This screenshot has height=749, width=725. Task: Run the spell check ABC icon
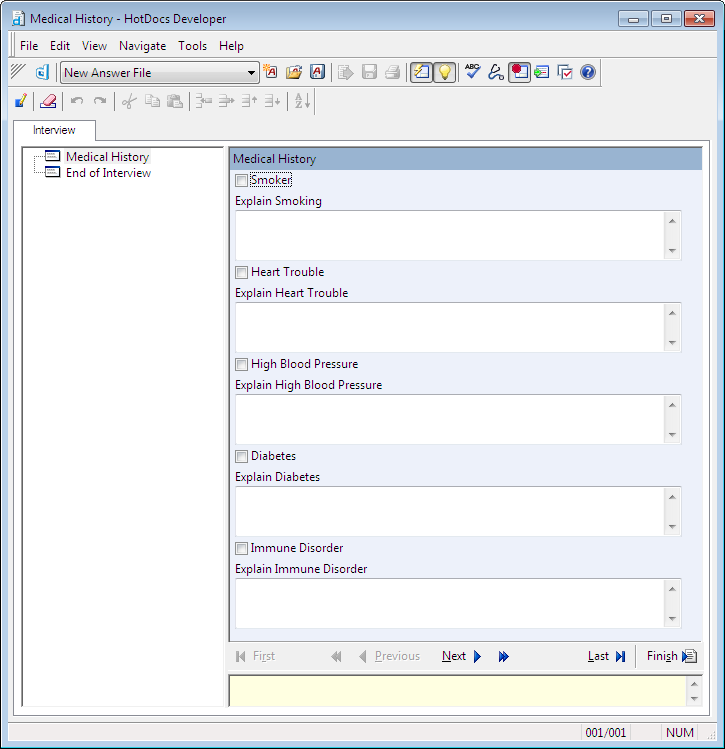tap(473, 72)
